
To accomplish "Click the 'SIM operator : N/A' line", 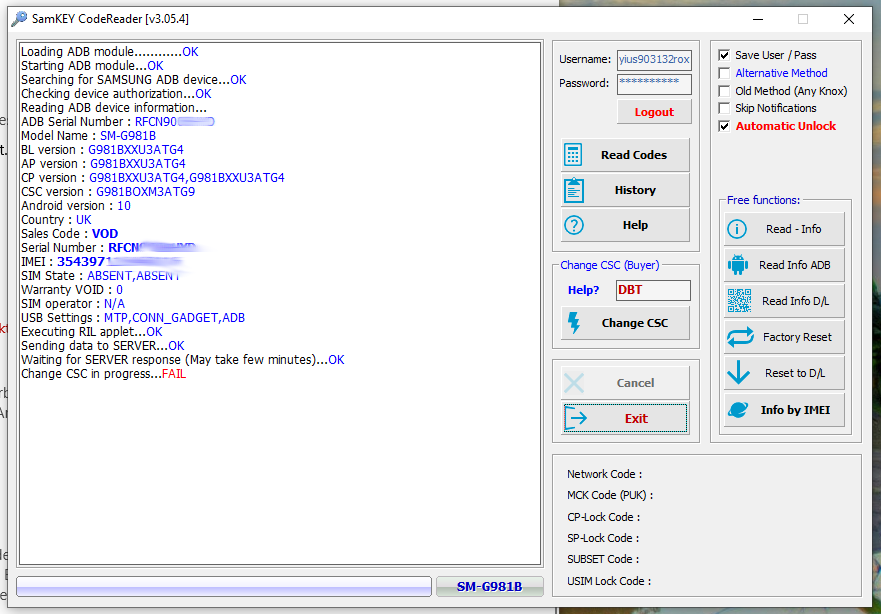I will (x=73, y=304).
